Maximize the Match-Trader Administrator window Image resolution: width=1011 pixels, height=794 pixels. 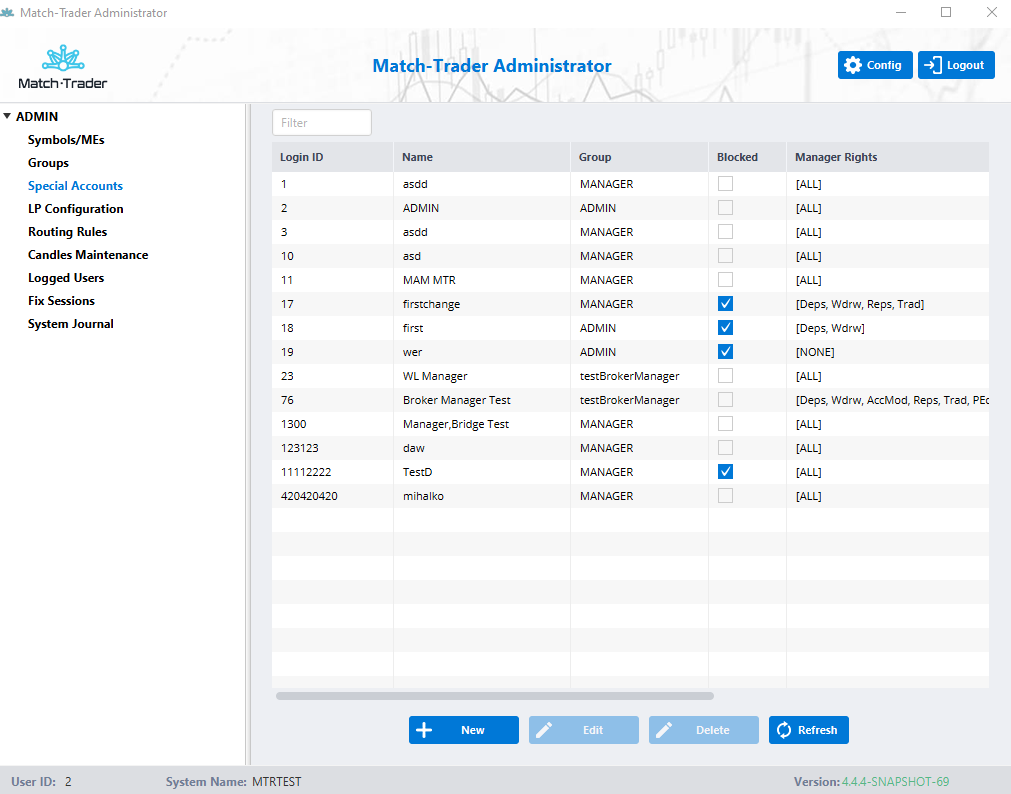click(x=946, y=12)
